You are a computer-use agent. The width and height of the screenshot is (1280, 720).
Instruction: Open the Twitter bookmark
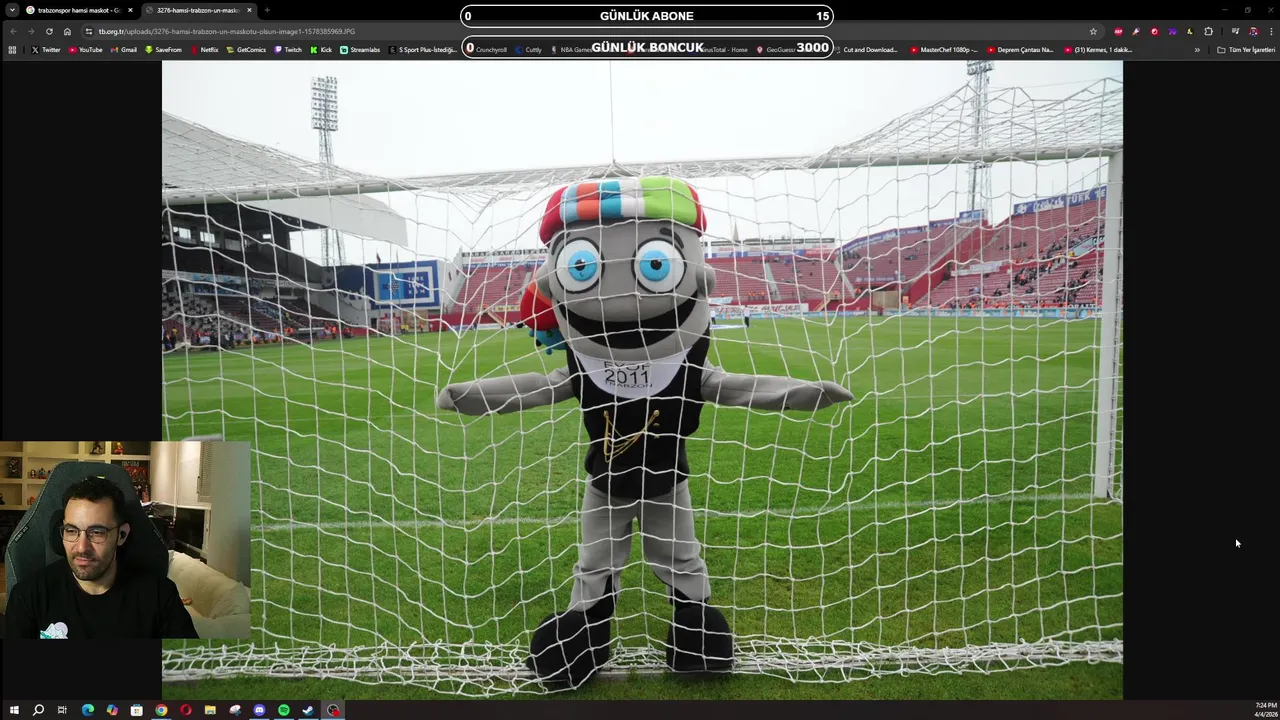coord(46,50)
